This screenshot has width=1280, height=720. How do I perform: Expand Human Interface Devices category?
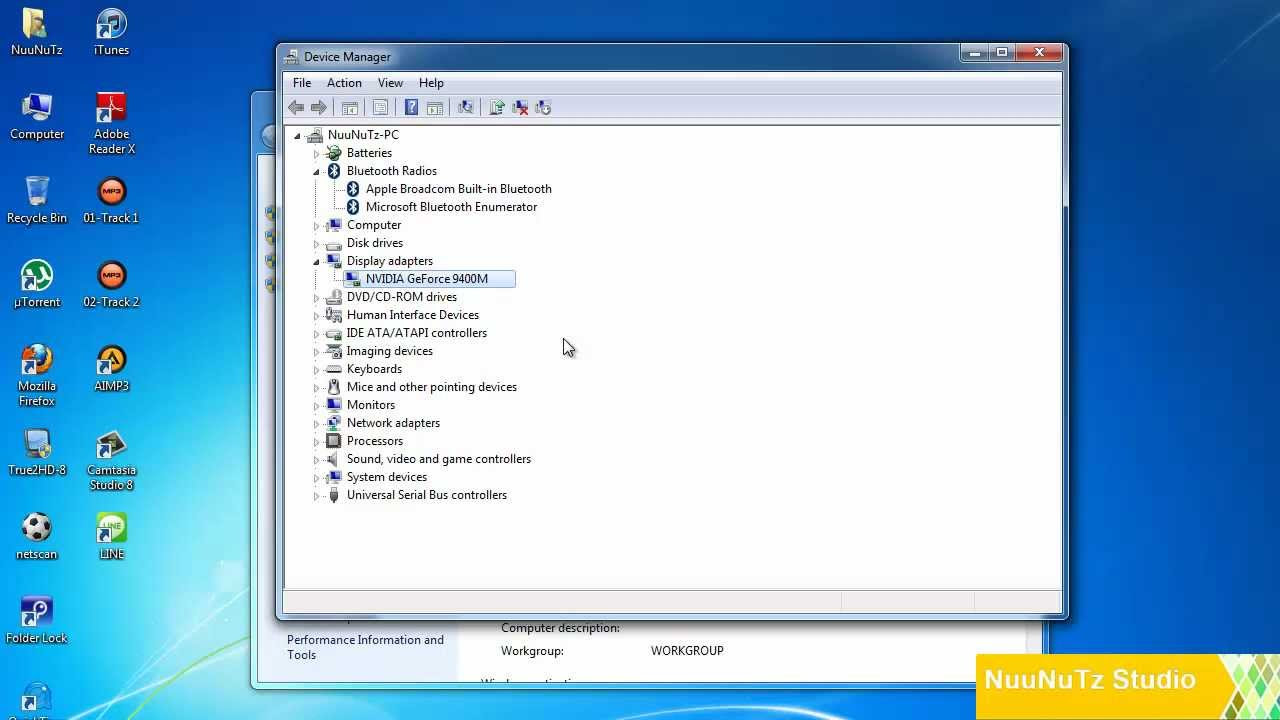pos(316,315)
